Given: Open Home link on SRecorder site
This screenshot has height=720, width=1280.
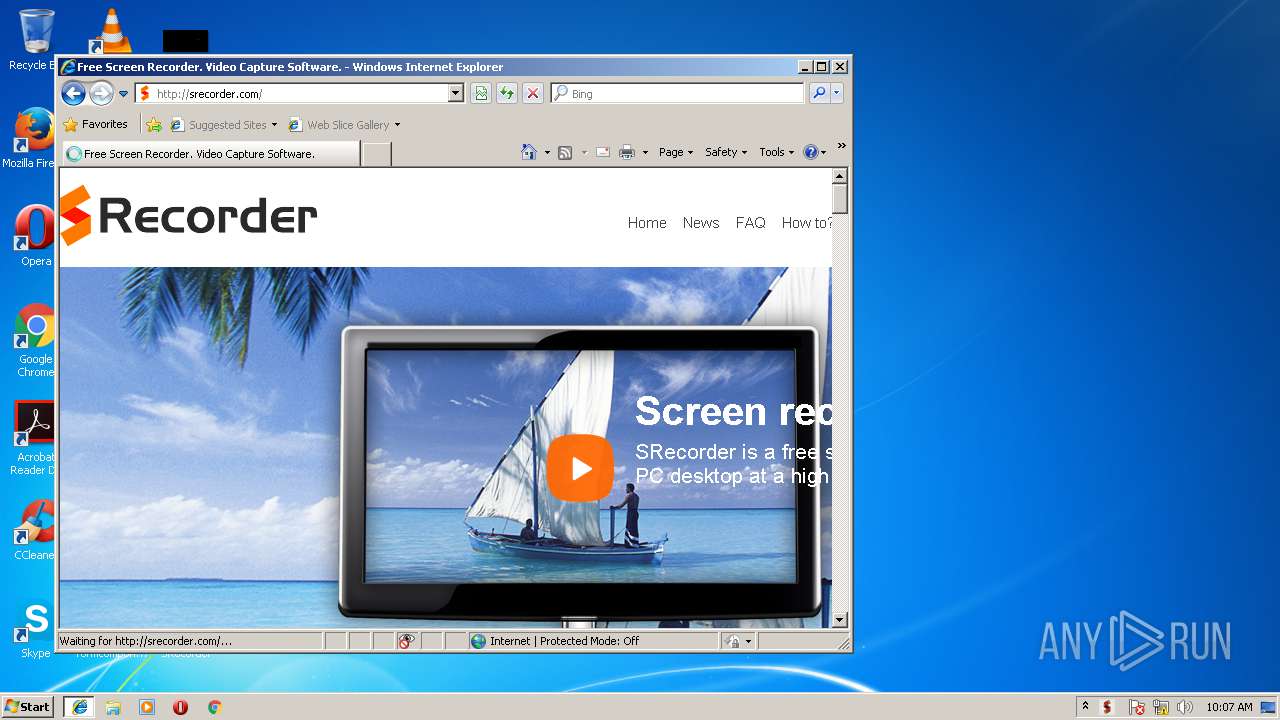Looking at the screenshot, I should pyautogui.click(x=647, y=223).
